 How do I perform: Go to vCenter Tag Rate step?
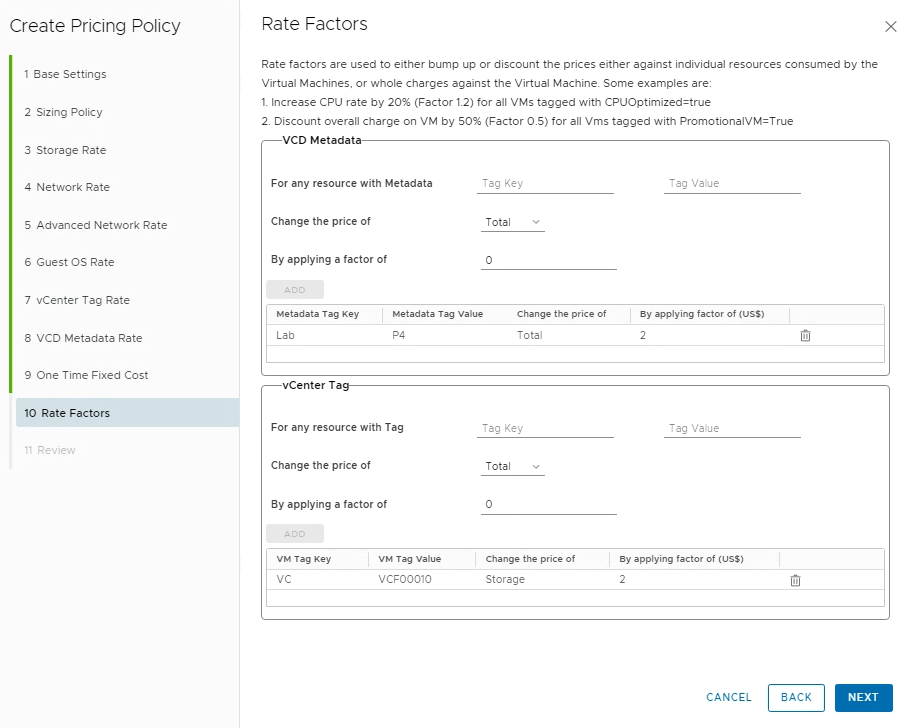[83, 300]
